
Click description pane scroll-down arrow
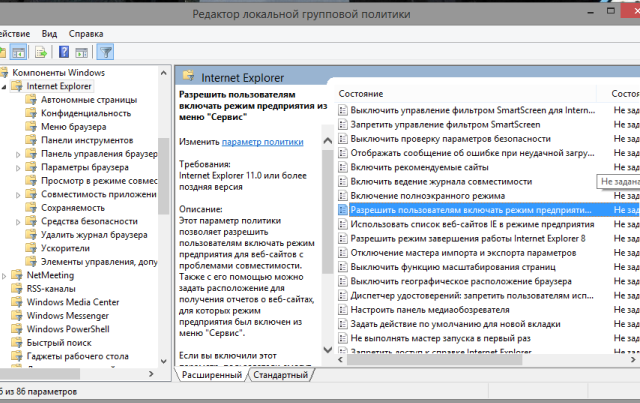(327, 350)
